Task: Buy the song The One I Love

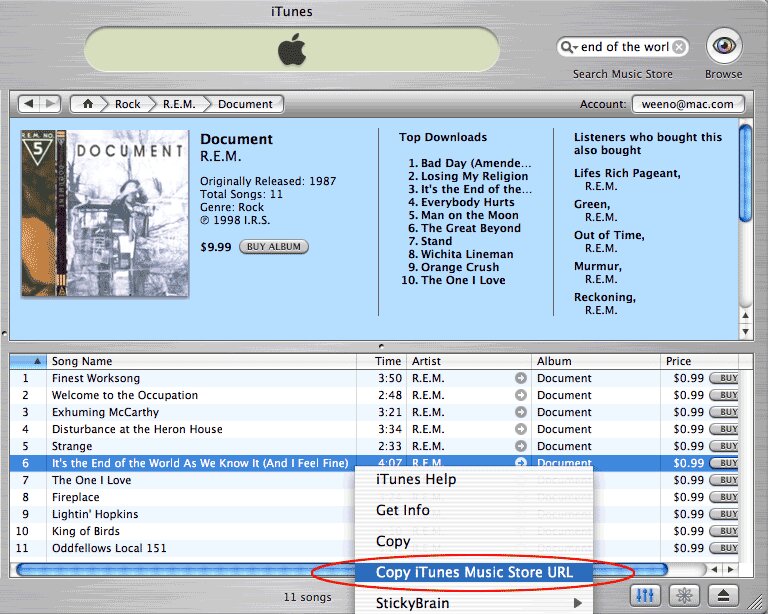Action: (725, 480)
